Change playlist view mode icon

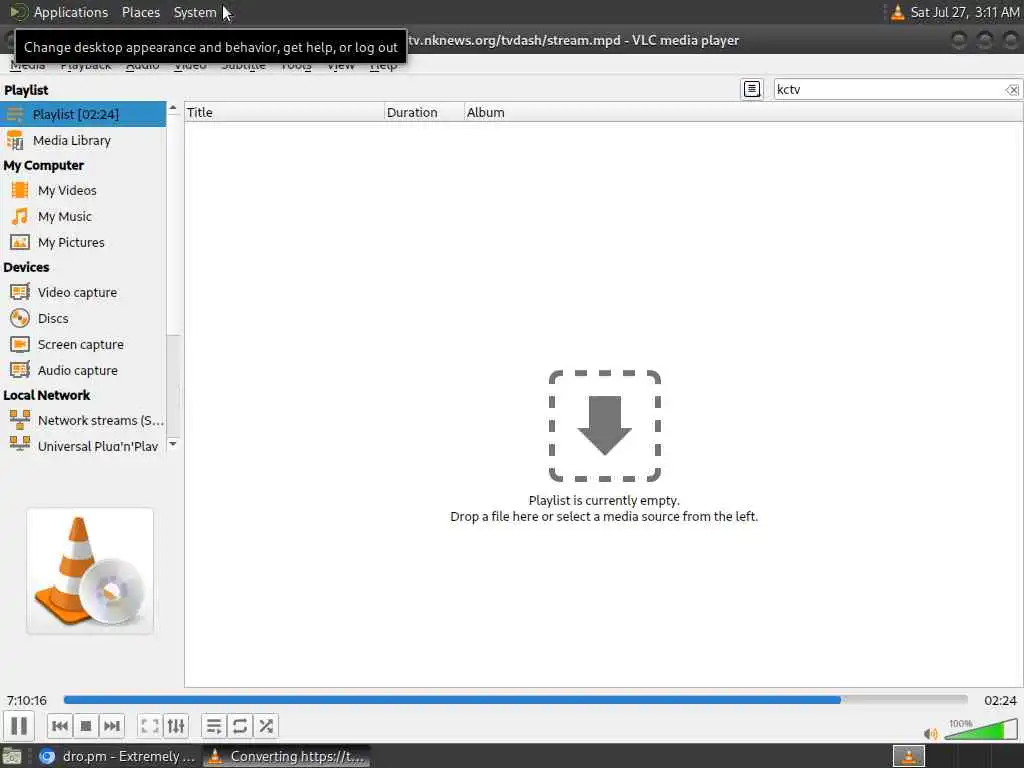click(x=752, y=89)
